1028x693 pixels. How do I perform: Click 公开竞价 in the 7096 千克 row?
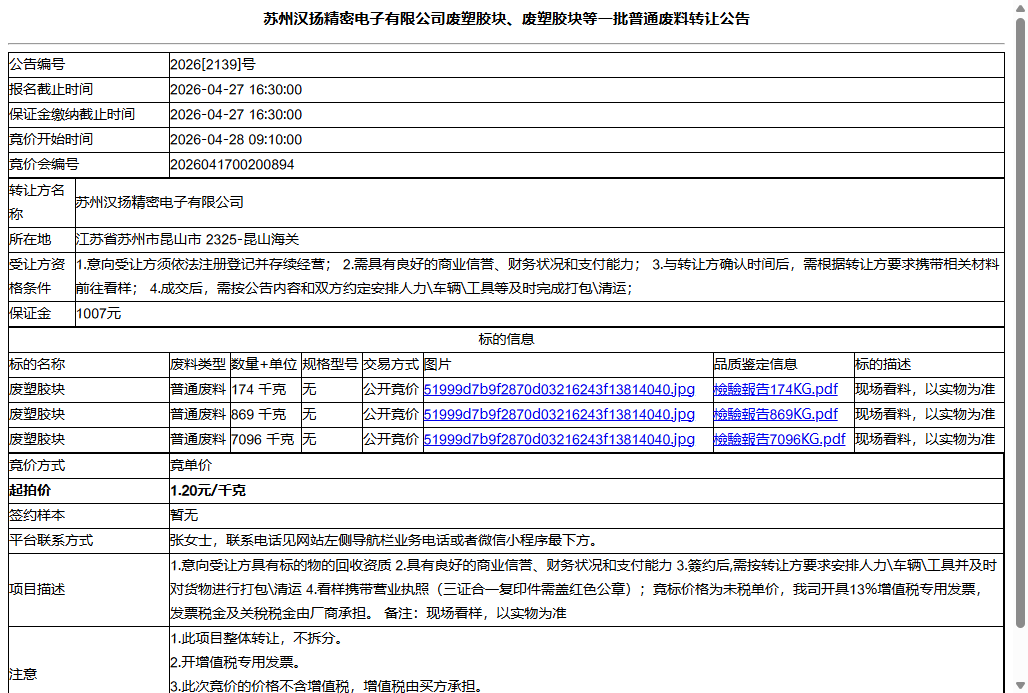391,439
